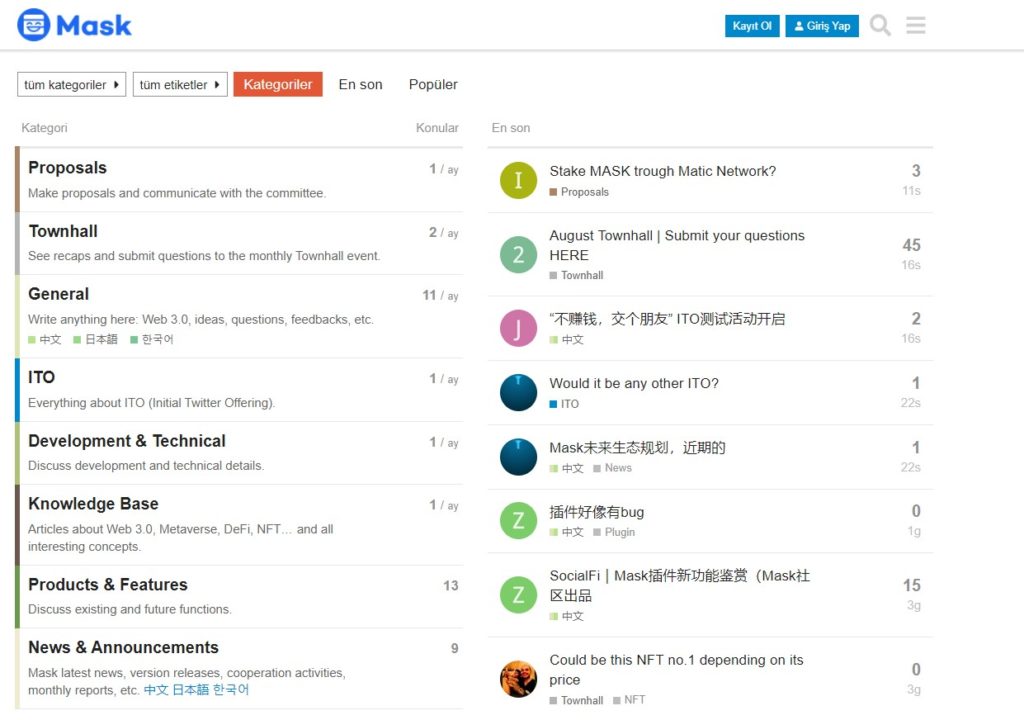Click 中文 tag under SocialFi topic
This screenshot has height=720, width=1024.
coord(567,616)
